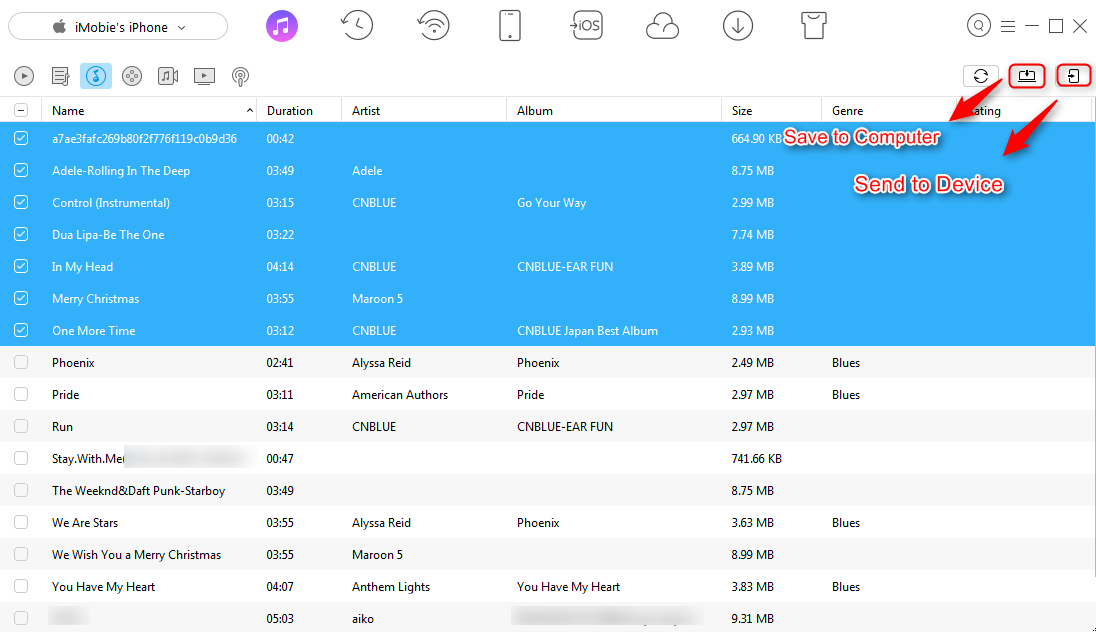1096x632 pixels.
Task: Sort by the Album column header
Action: click(614, 110)
